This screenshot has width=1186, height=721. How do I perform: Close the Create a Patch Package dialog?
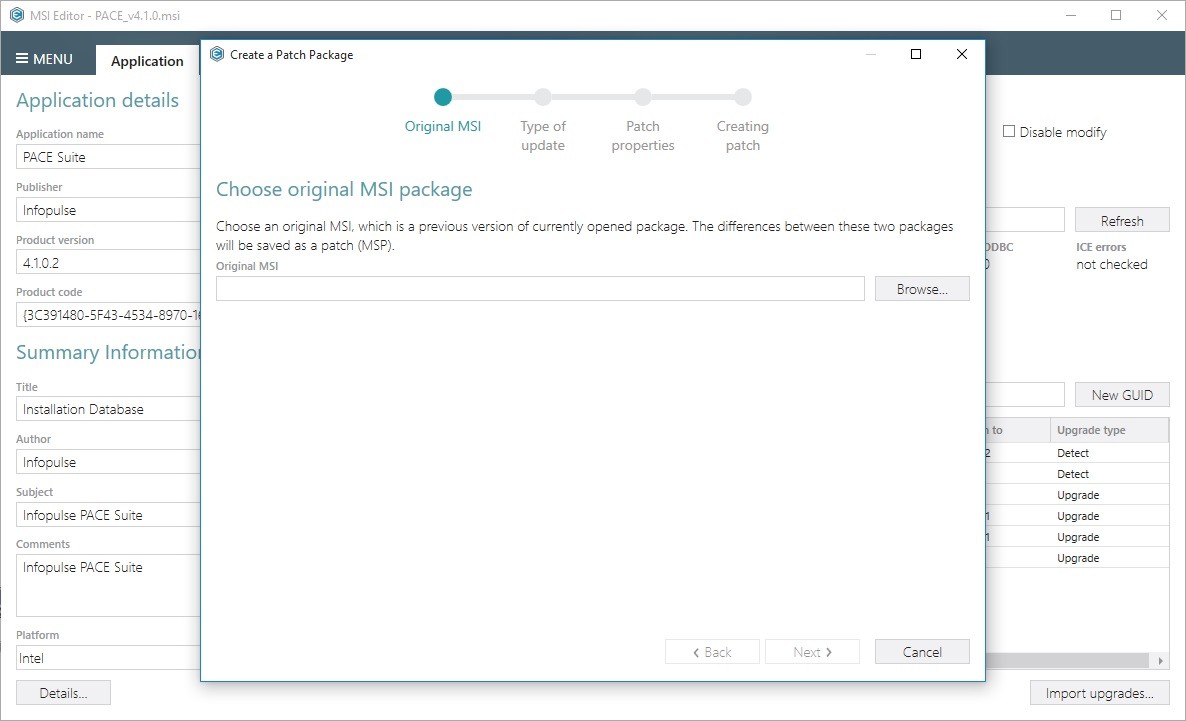click(962, 54)
